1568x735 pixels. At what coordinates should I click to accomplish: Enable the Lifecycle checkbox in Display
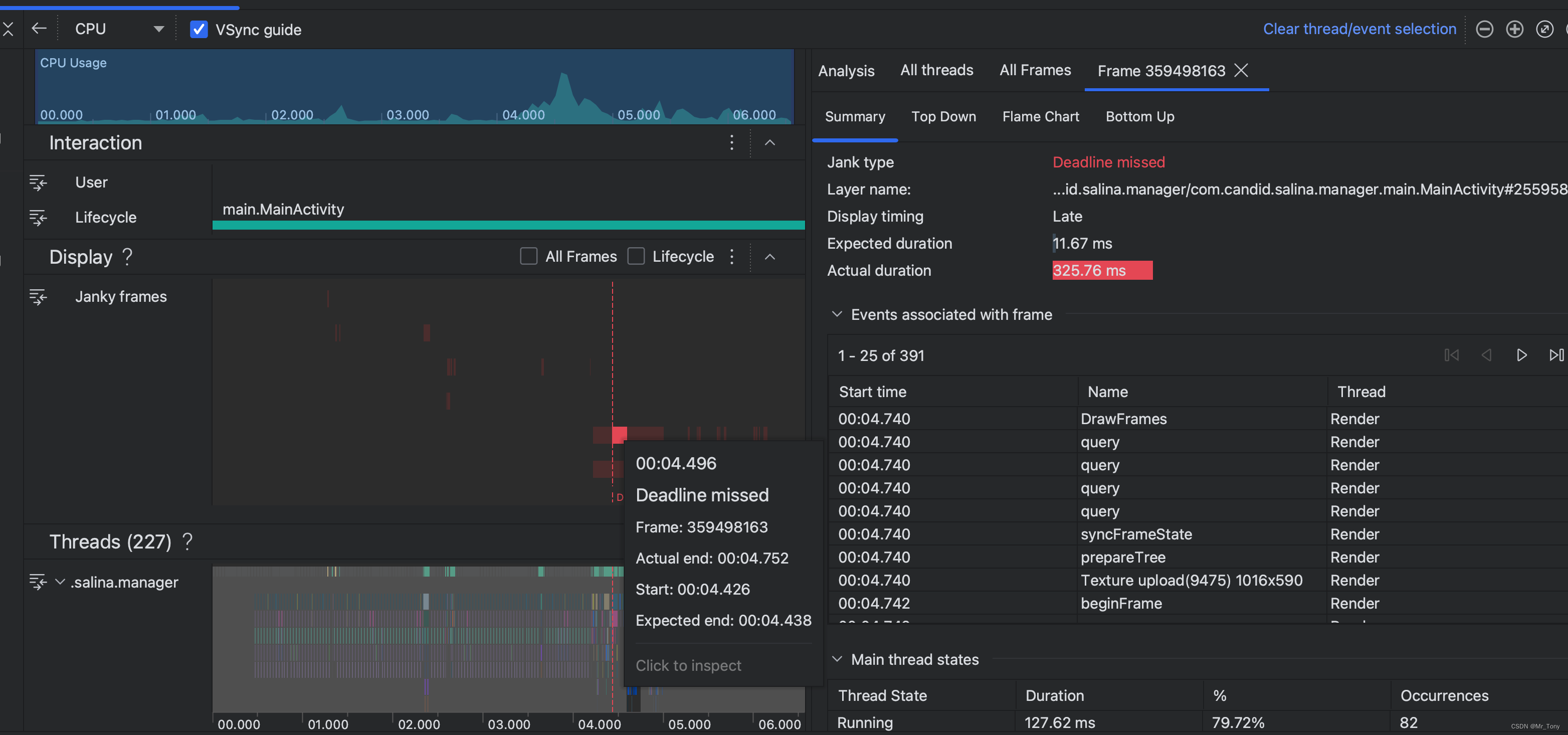(636, 256)
